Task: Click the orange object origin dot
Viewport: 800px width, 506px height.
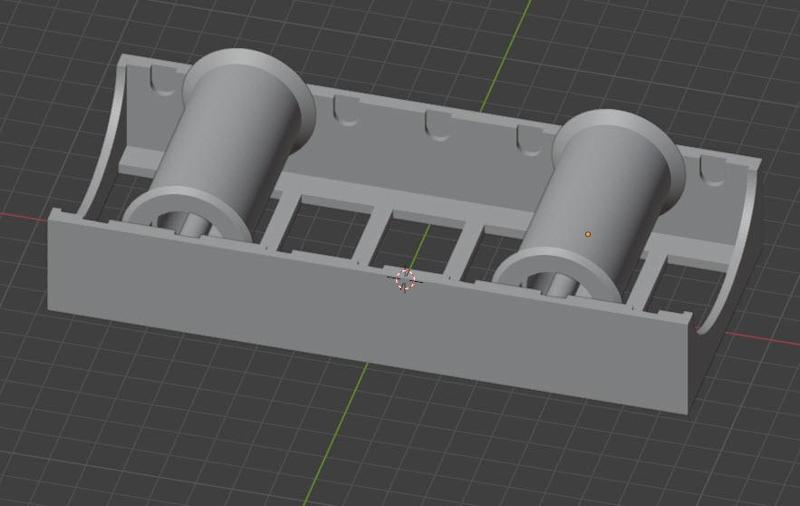Action: (588, 234)
